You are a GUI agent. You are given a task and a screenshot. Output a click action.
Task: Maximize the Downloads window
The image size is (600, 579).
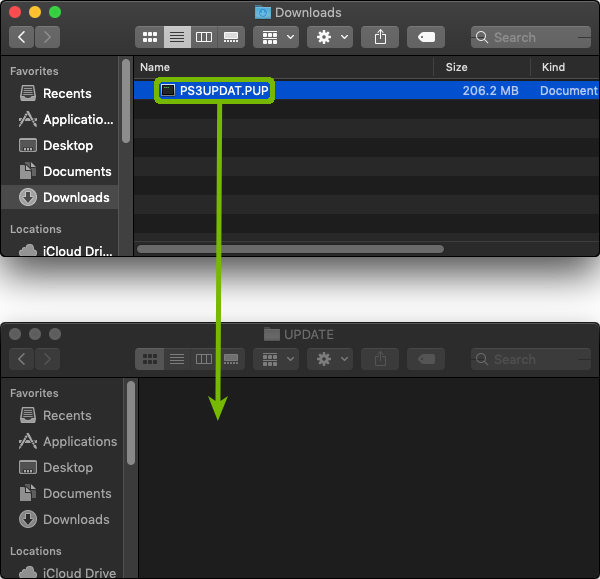coord(55,12)
